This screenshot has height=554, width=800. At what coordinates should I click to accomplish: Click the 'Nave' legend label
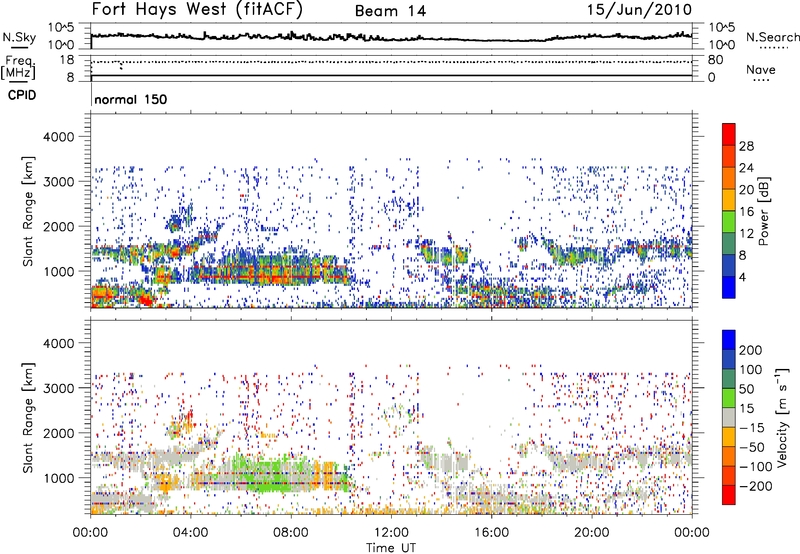761,70
